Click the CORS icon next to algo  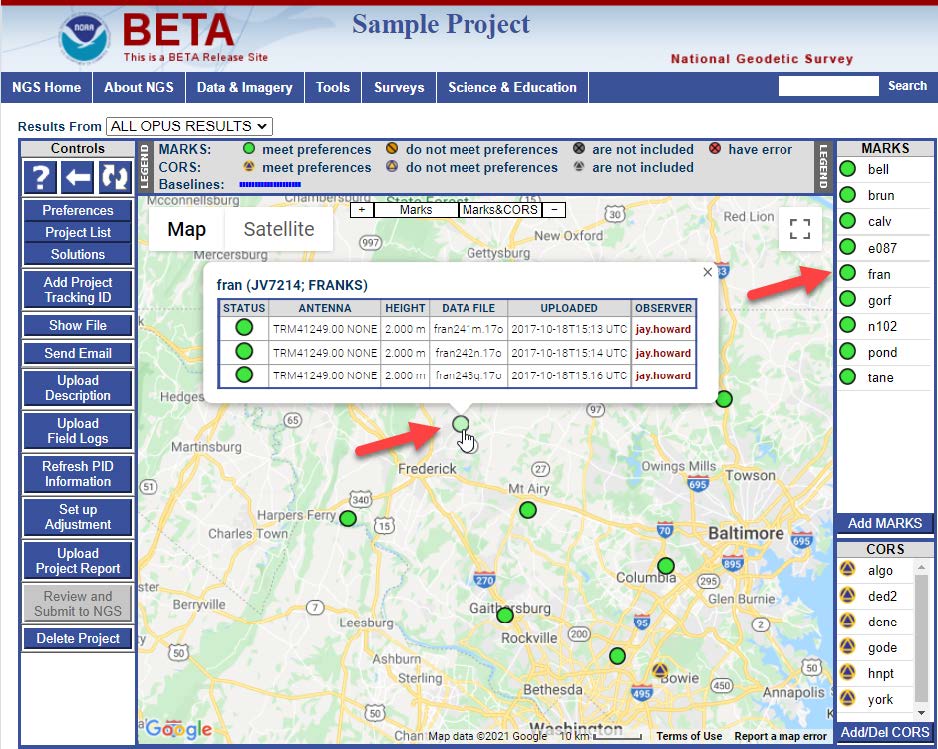click(848, 570)
